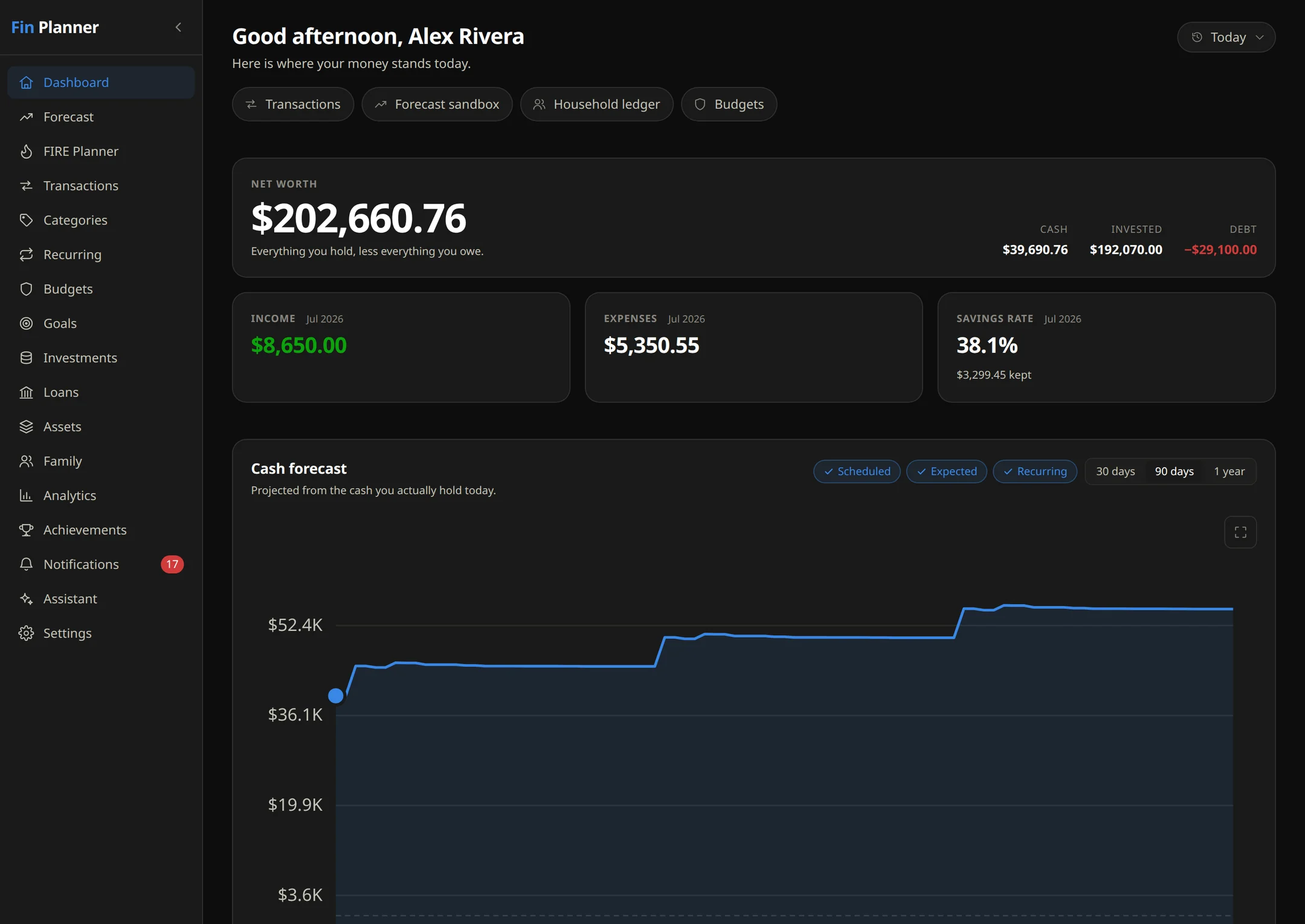This screenshot has width=1305, height=924.
Task: Click the notifications count badge 17
Action: [172, 565]
